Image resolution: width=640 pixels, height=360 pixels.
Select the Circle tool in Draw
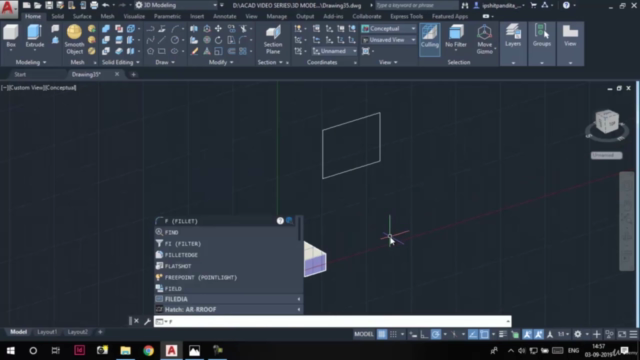pos(175,40)
